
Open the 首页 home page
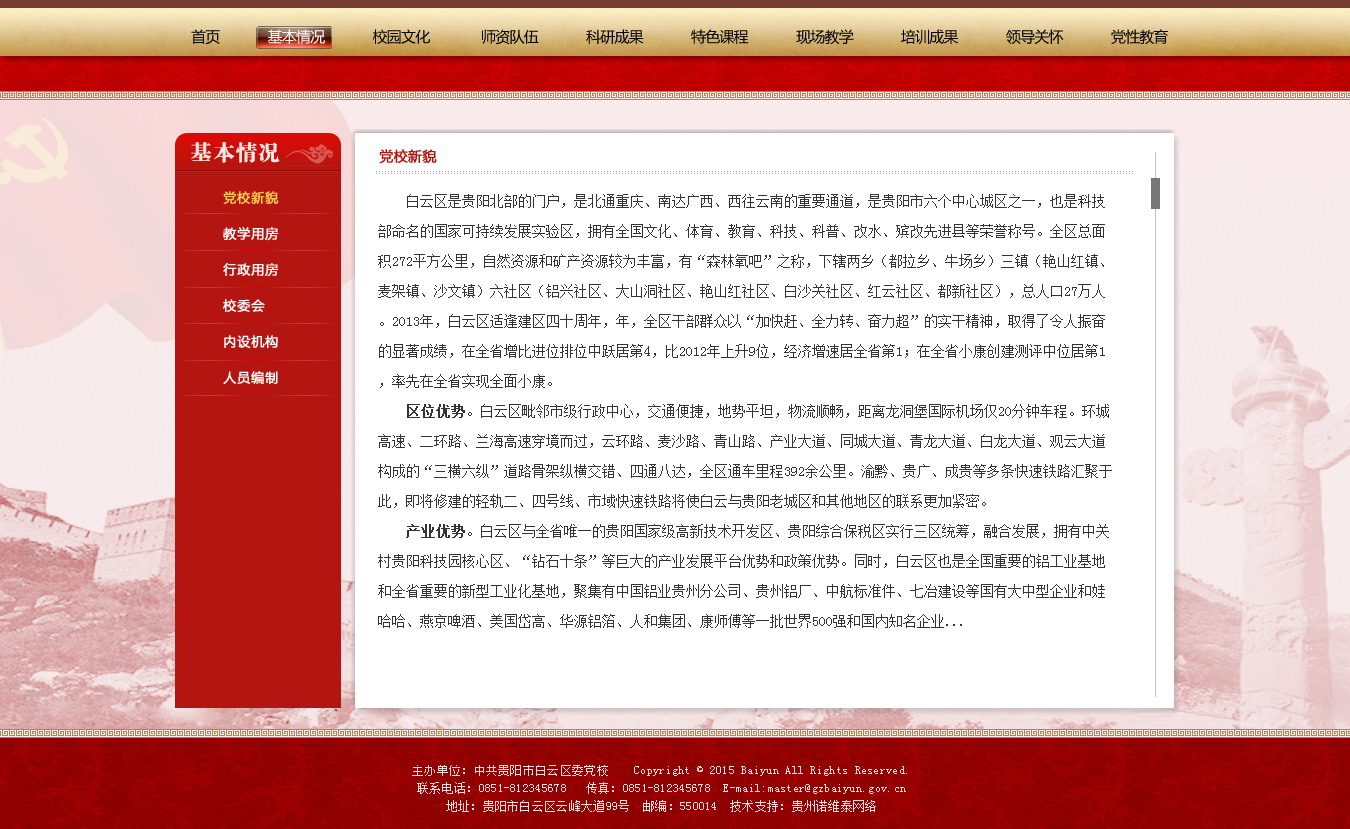tap(205, 37)
